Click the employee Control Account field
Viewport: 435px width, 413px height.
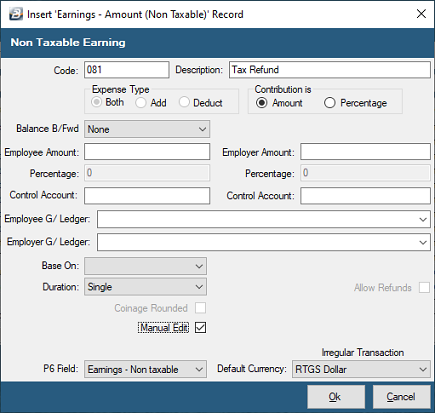tap(147, 195)
